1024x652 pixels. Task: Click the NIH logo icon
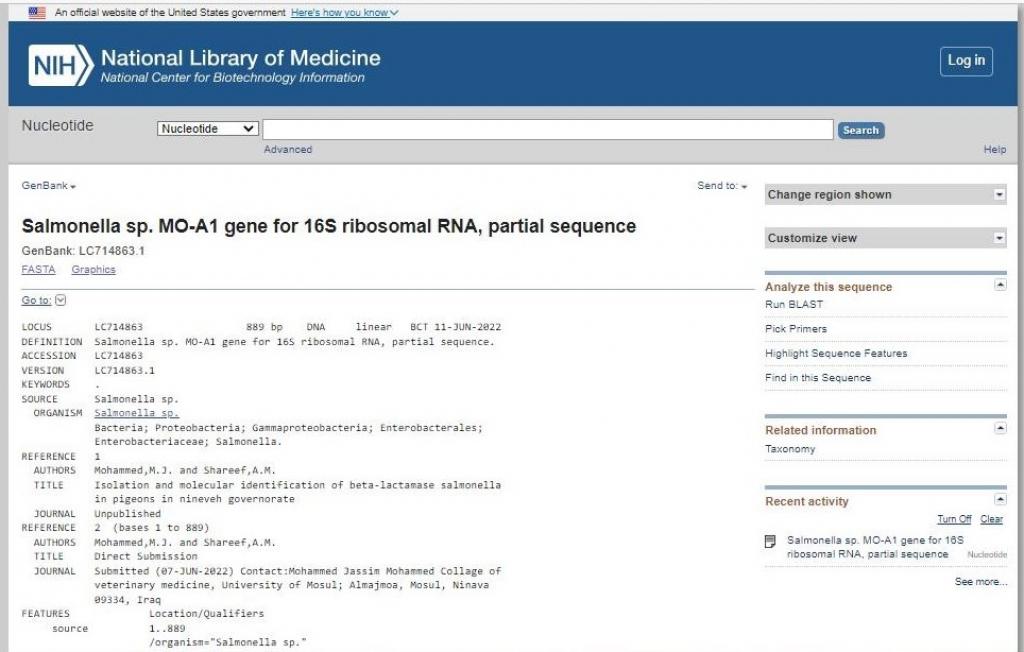tap(61, 65)
